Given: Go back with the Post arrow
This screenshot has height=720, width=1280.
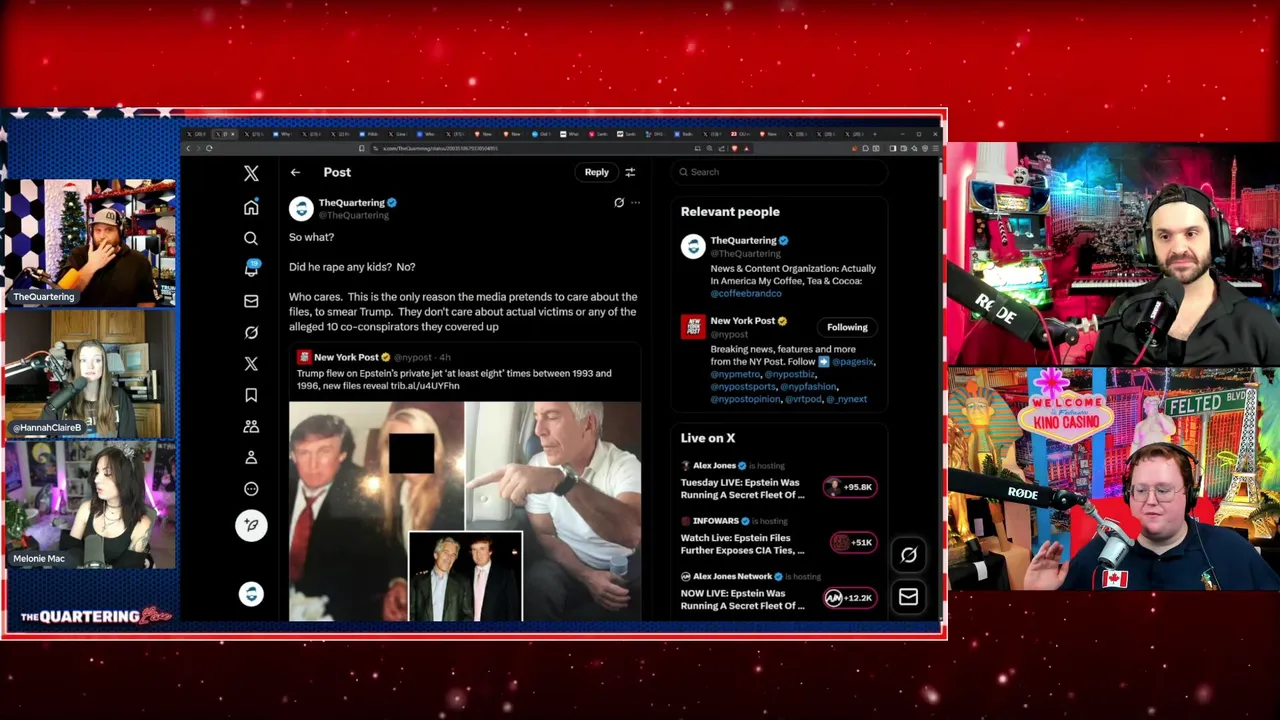Looking at the screenshot, I should pyautogui.click(x=295, y=172).
